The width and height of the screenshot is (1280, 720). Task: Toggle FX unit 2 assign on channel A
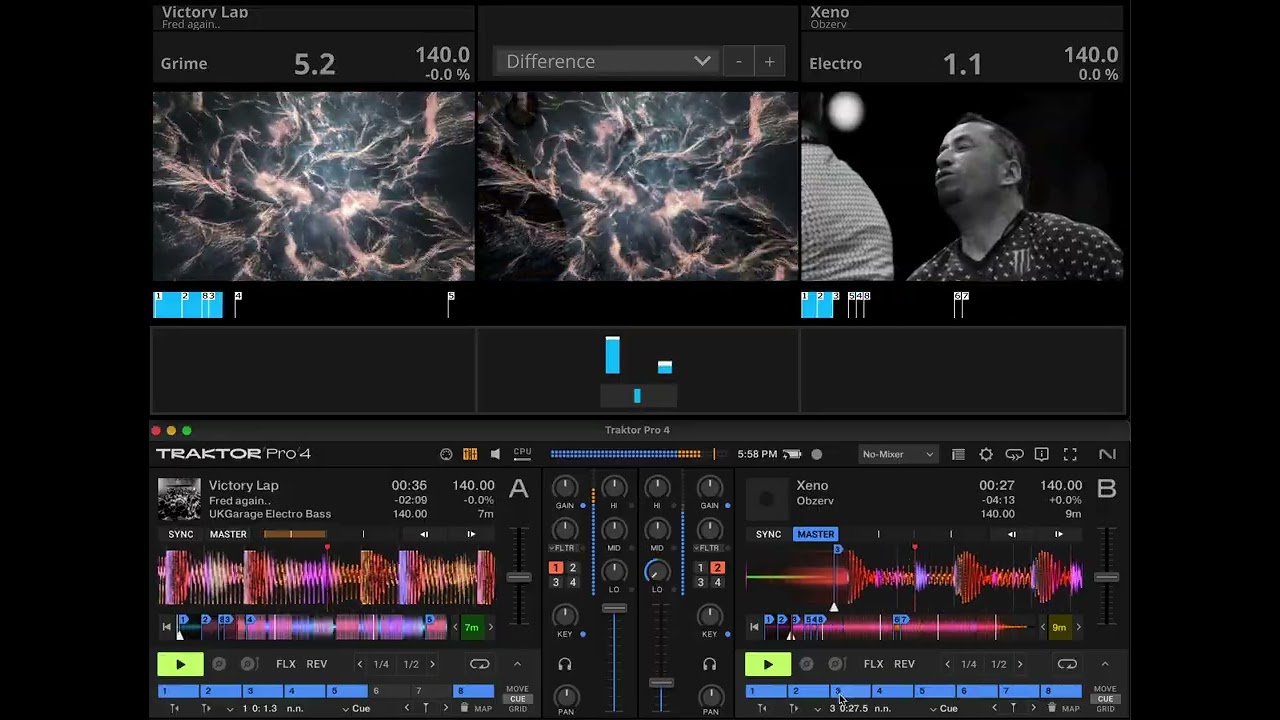[573, 568]
